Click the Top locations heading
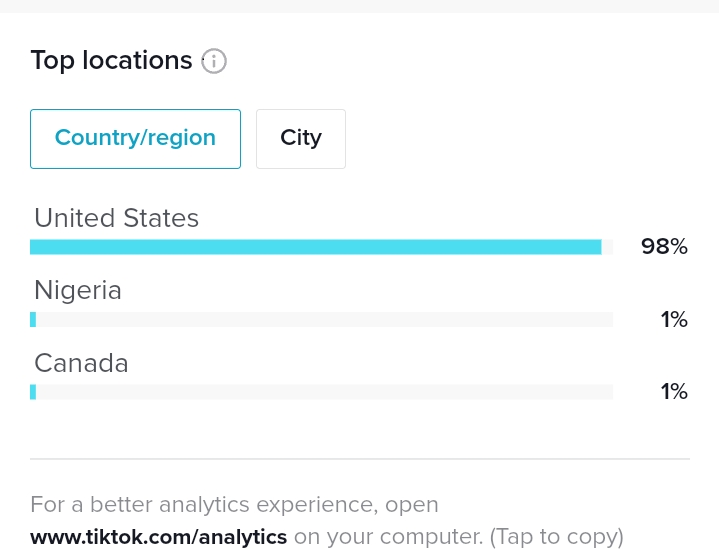This screenshot has width=719, height=549. 111,61
